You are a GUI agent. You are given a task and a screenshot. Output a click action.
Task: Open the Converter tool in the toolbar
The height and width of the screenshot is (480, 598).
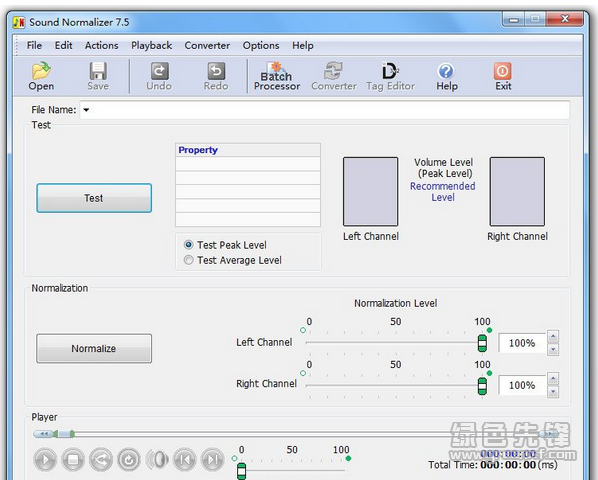coord(334,76)
